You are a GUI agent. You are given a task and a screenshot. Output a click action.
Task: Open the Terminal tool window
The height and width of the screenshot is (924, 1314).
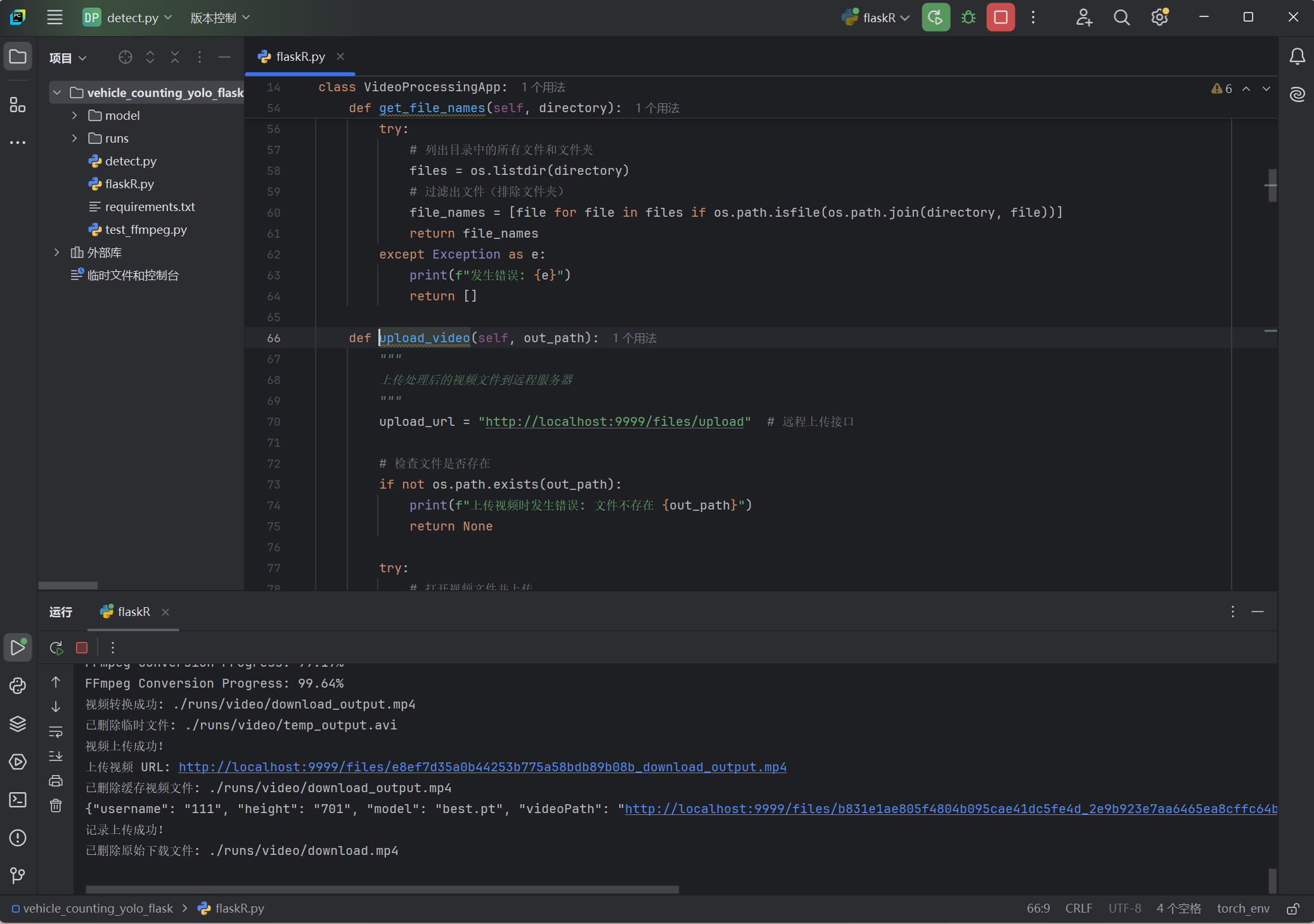pos(18,800)
